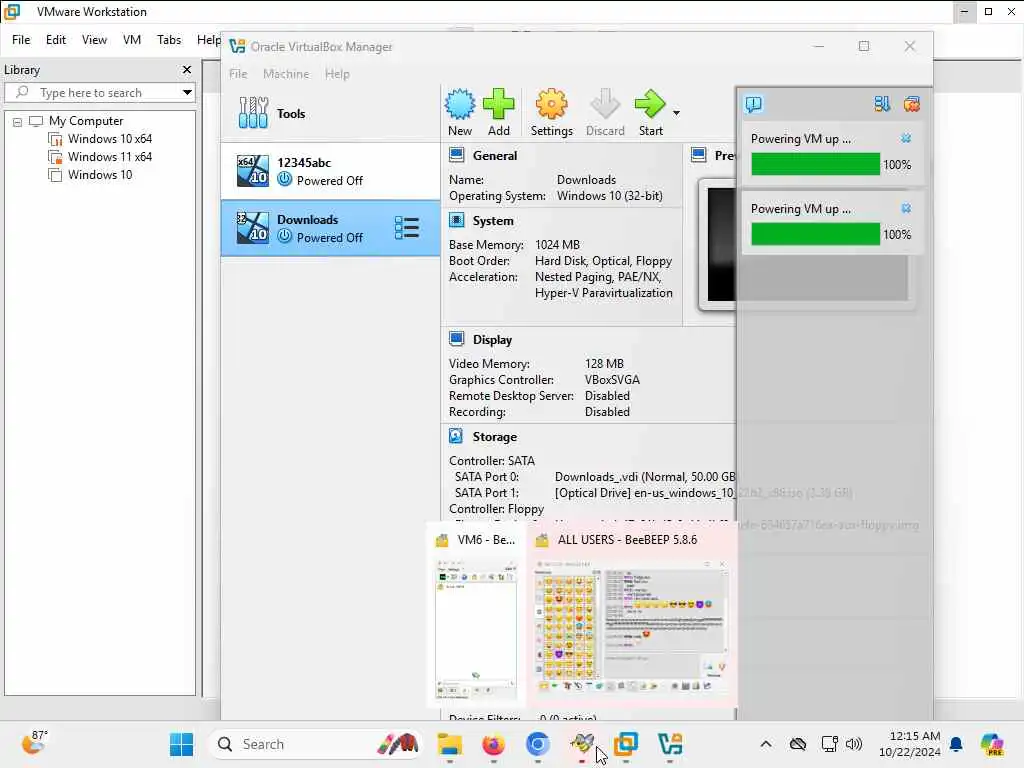Open the weather widget showing 87°
The width and height of the screenshot is (1024, 768).
coord(35,743)
